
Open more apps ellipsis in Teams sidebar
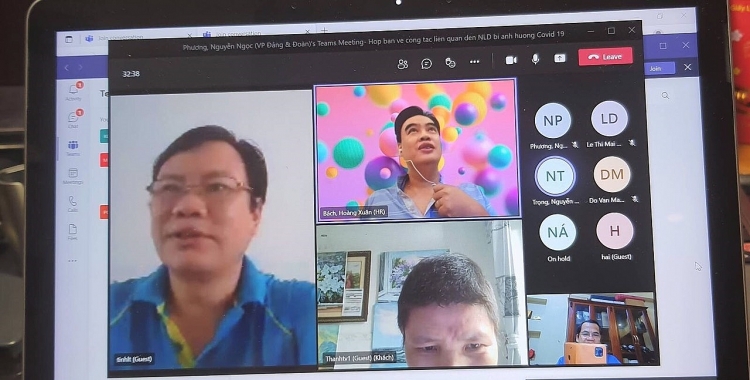(73, 261)
